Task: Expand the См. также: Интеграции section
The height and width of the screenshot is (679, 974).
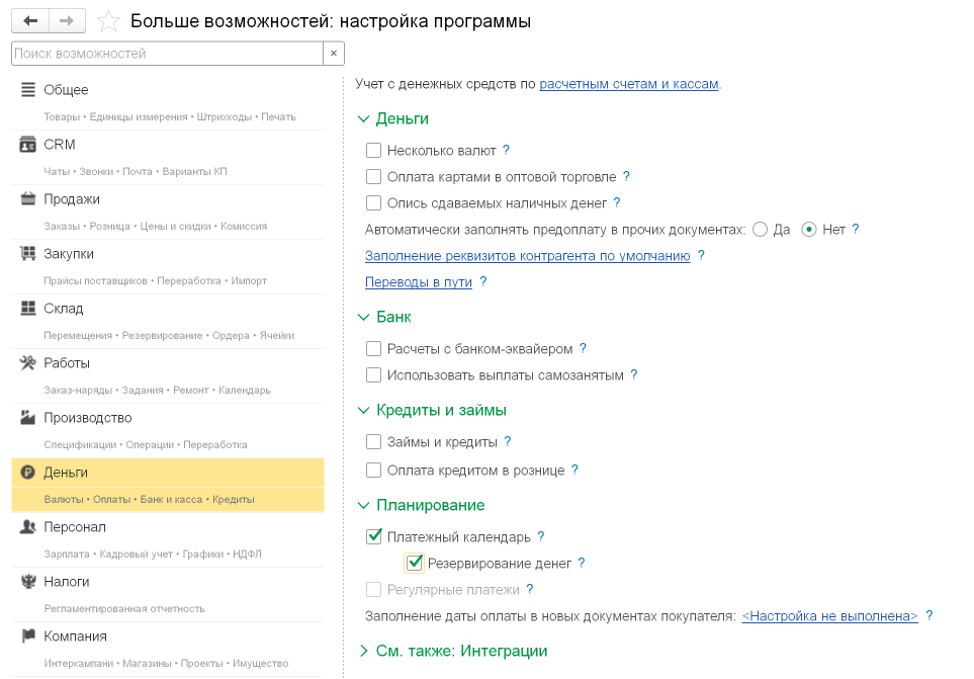Action: (x=363, y=651)
